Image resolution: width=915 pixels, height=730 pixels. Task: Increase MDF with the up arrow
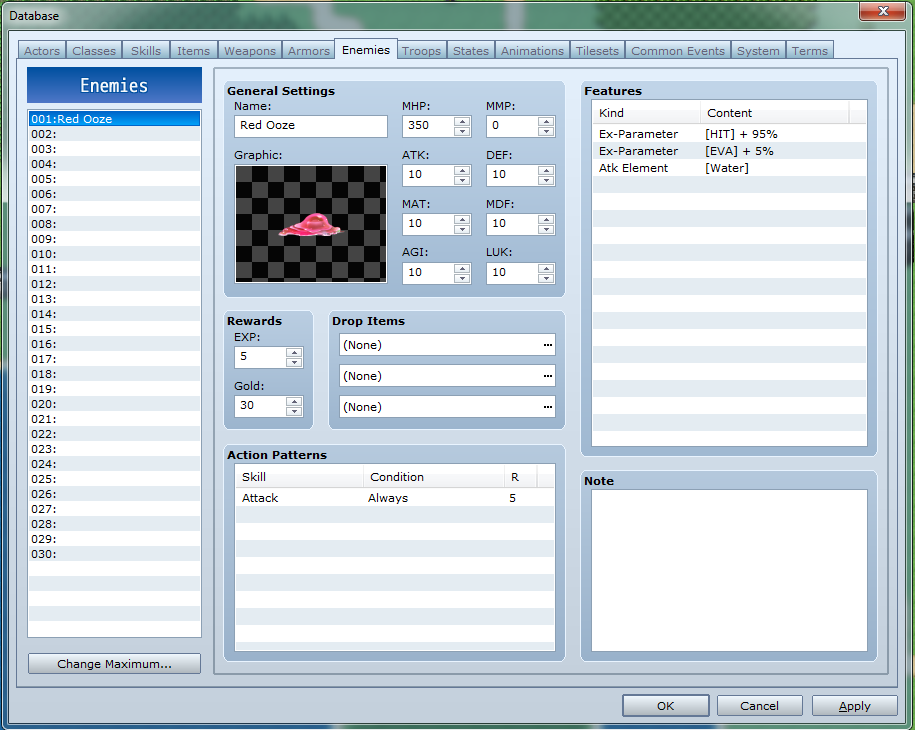[546, 219]
